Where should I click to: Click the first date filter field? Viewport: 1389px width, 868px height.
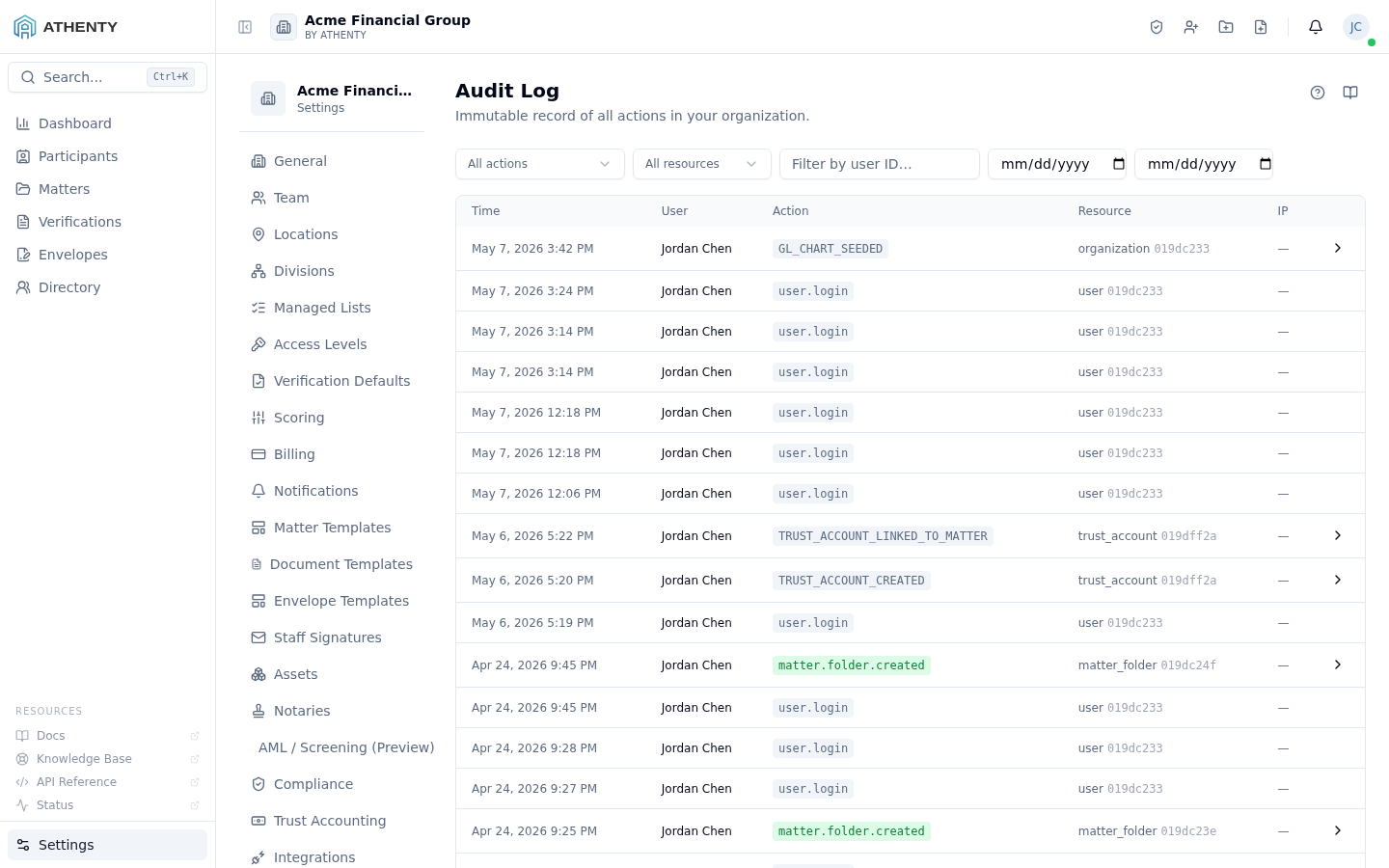1057,164
